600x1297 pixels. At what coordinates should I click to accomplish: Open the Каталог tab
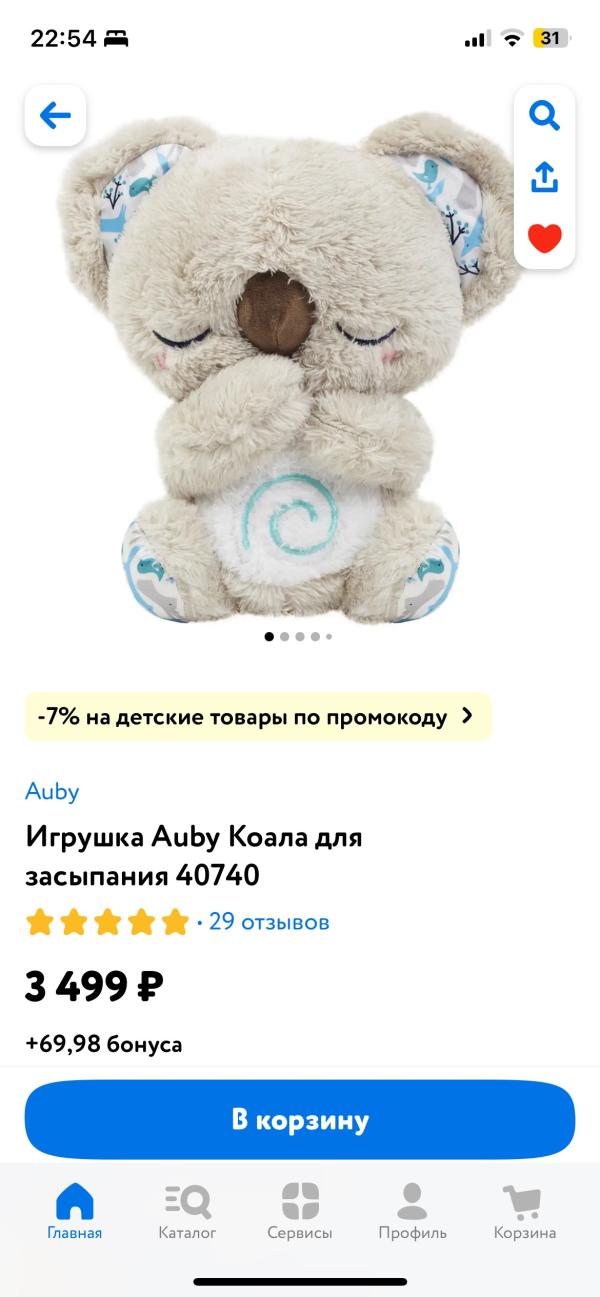point(187,1211)
